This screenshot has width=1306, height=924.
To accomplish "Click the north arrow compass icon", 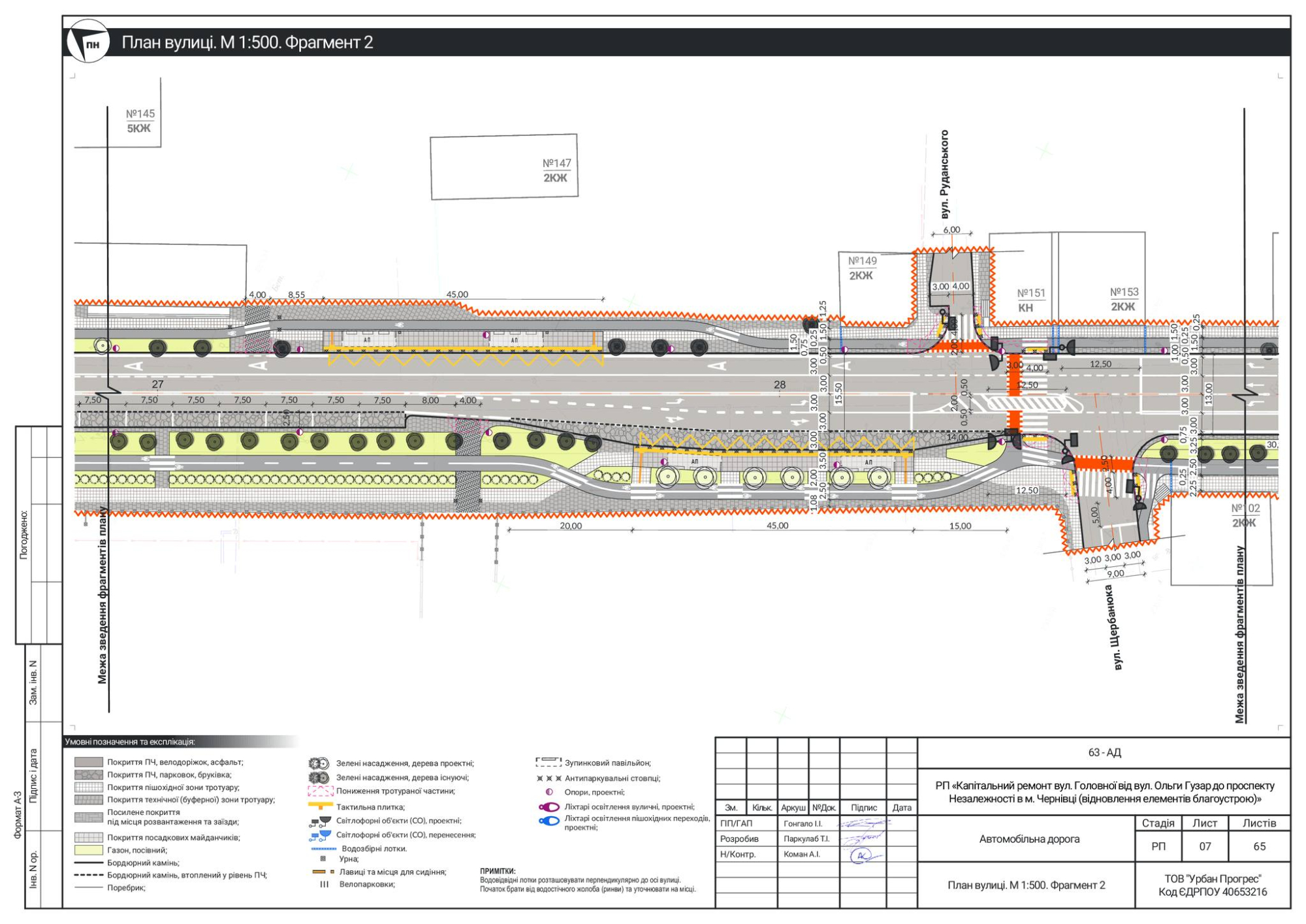I will coord(88,42).
